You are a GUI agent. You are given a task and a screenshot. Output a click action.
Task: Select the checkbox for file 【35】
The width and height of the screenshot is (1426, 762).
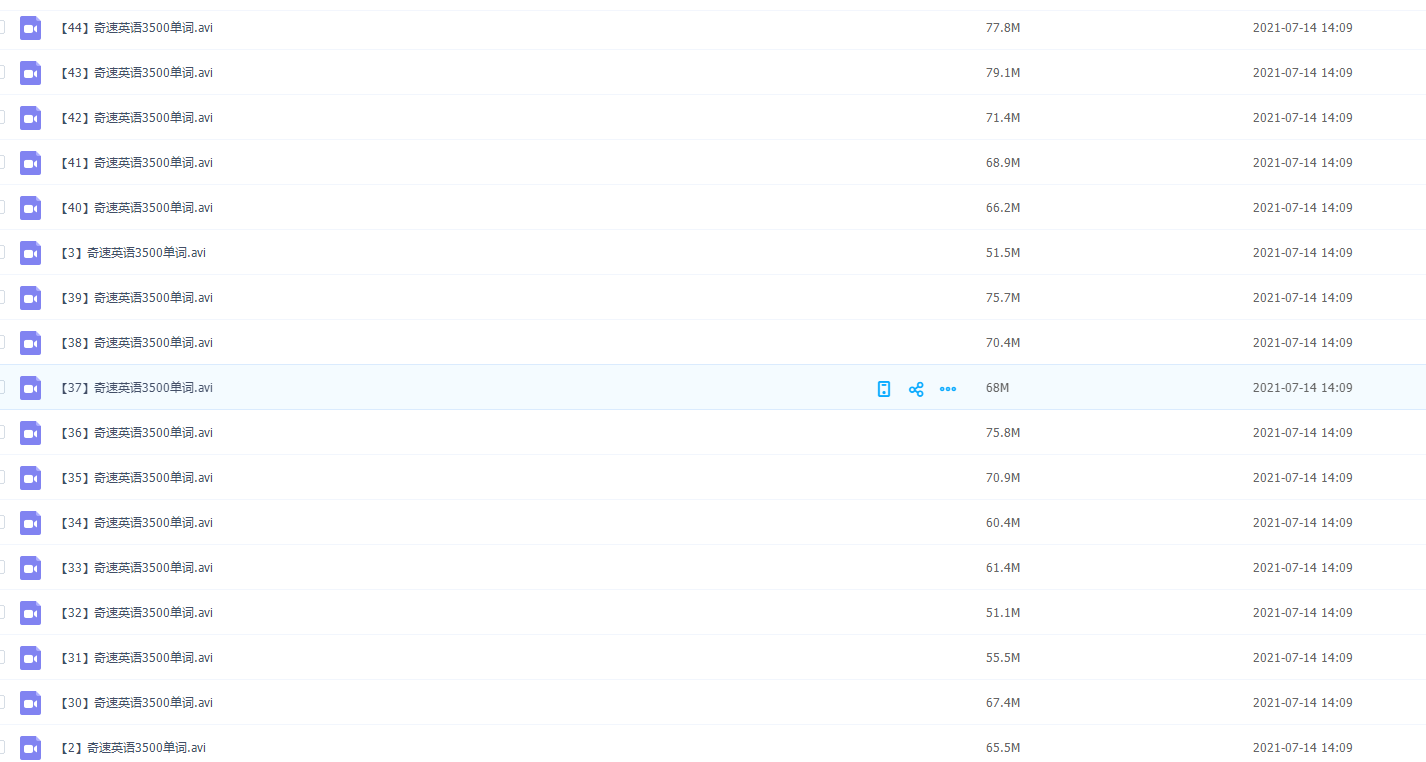1,478
